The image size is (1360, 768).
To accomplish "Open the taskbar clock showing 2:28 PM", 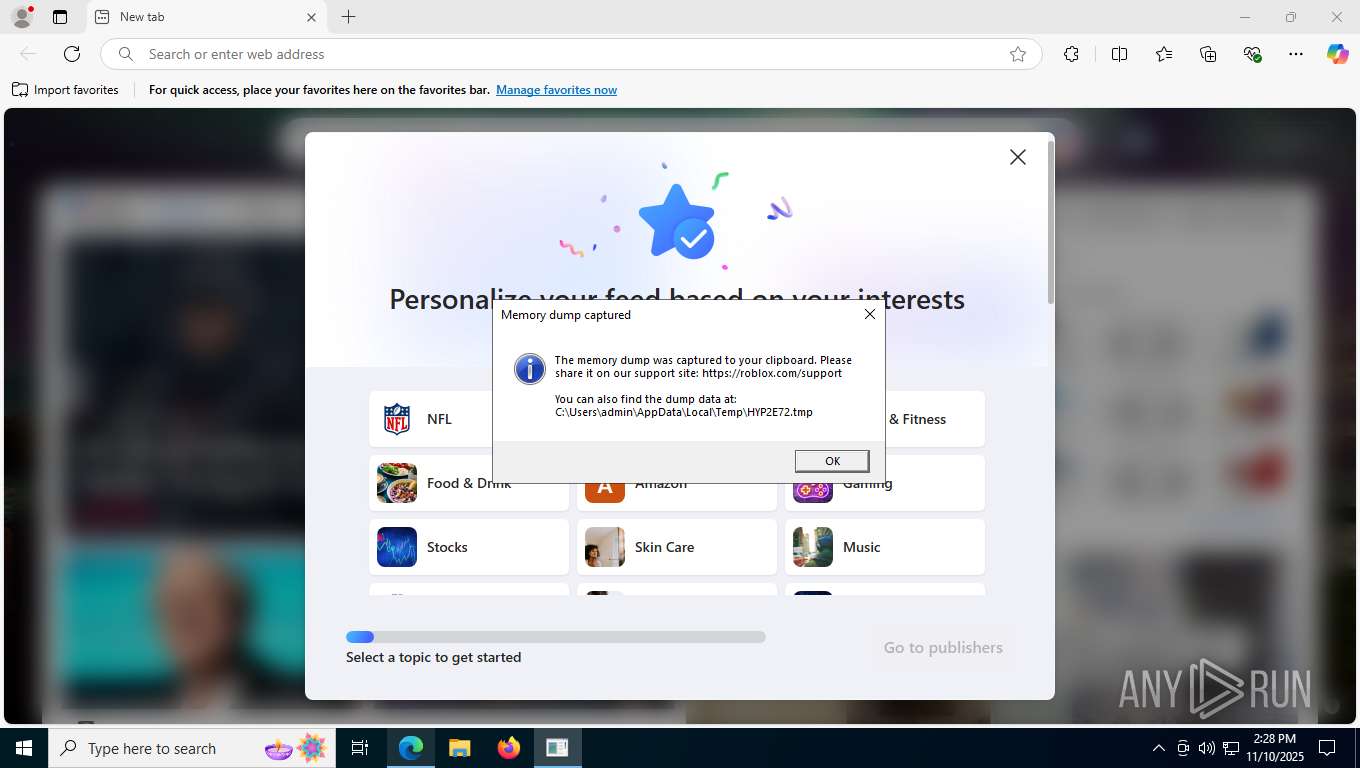I will pyautogui.click(x=1274, y=748).
